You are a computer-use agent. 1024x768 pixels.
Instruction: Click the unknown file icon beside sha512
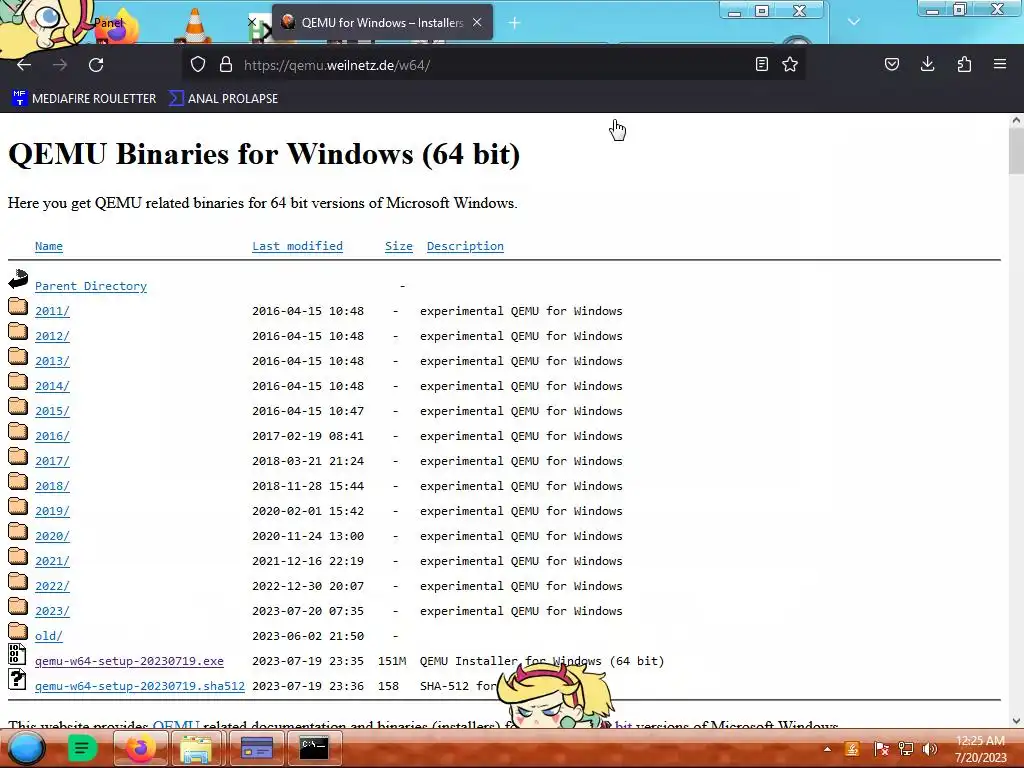17,679
